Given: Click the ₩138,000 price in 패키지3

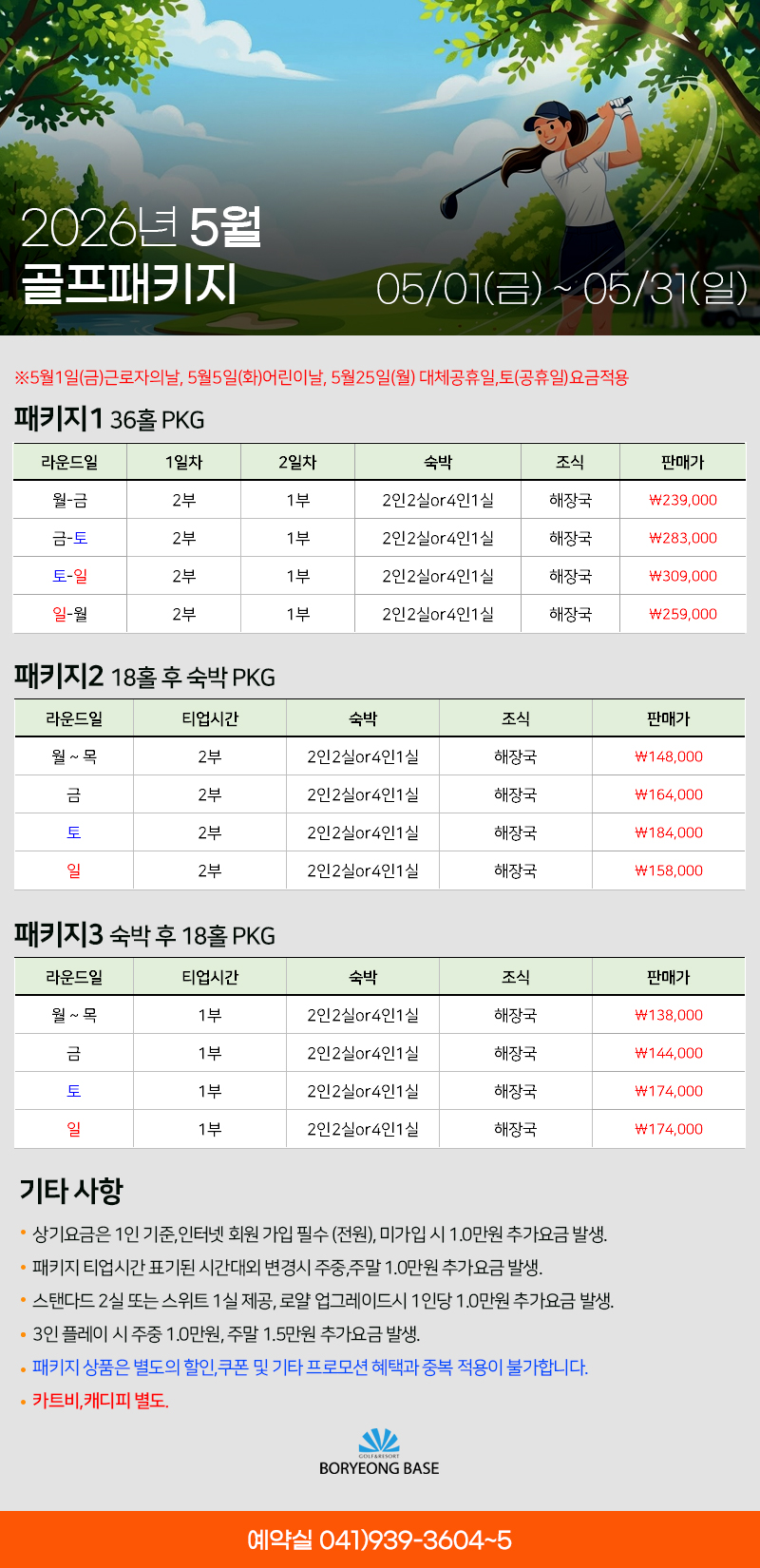Looking at the screenshot, I should tap(669, 1015).
